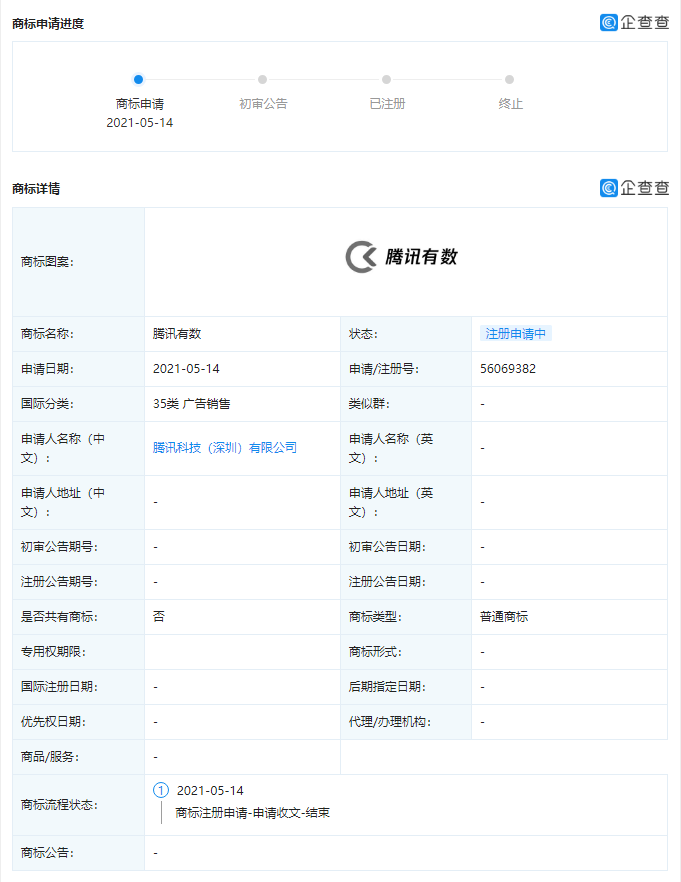681x882 pixels.
Task: Click the 腾讯有数 trademark logo image
Action: [402, 257]
